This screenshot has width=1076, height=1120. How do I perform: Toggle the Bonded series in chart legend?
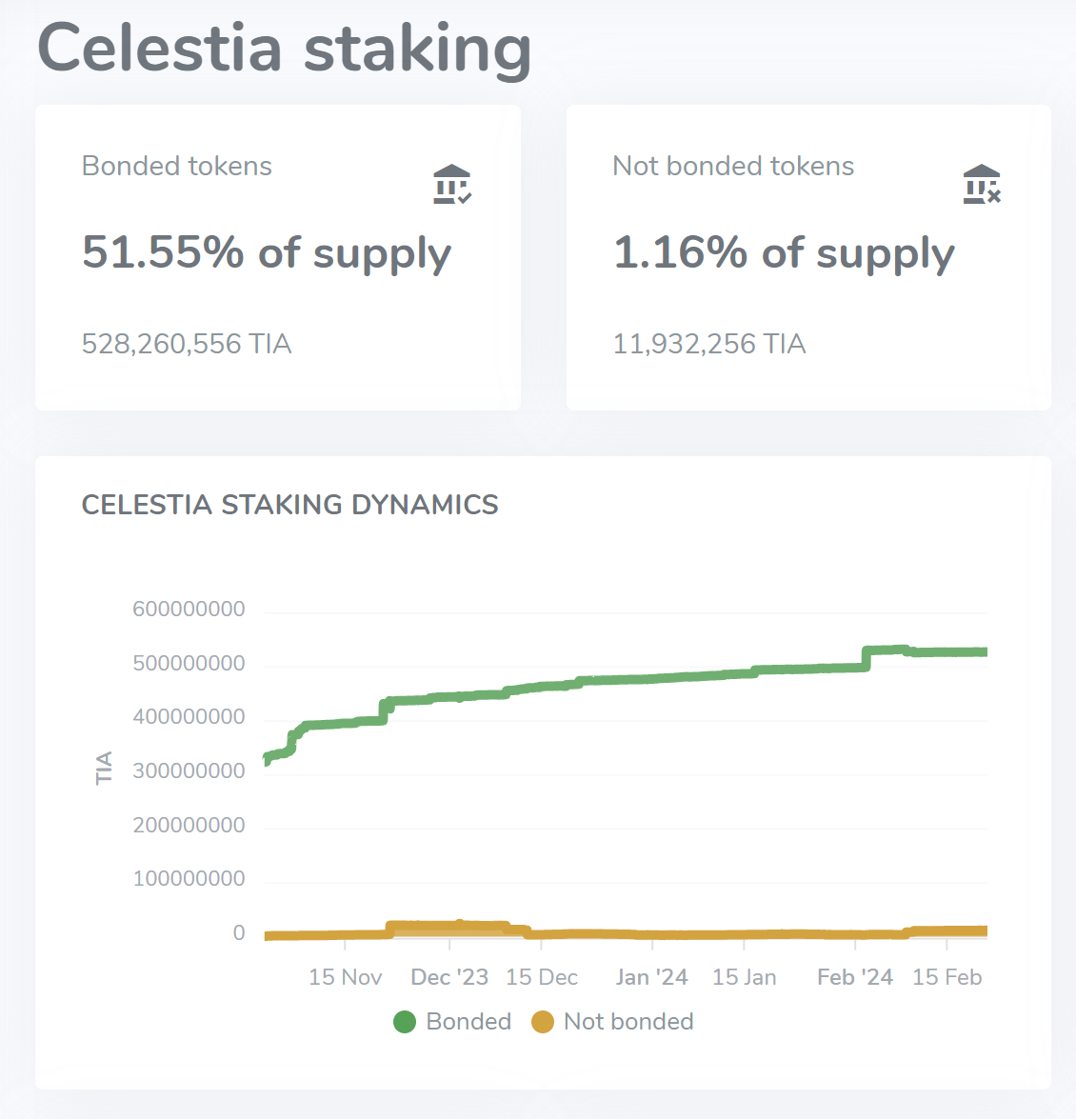point(468,1022)
